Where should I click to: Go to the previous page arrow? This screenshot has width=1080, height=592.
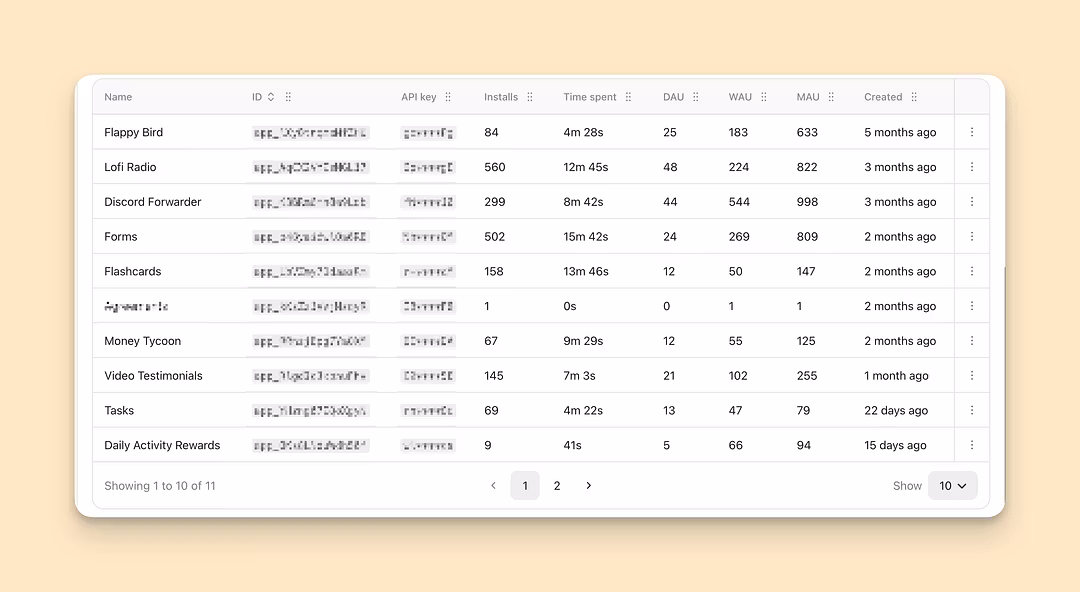point(493,486)
